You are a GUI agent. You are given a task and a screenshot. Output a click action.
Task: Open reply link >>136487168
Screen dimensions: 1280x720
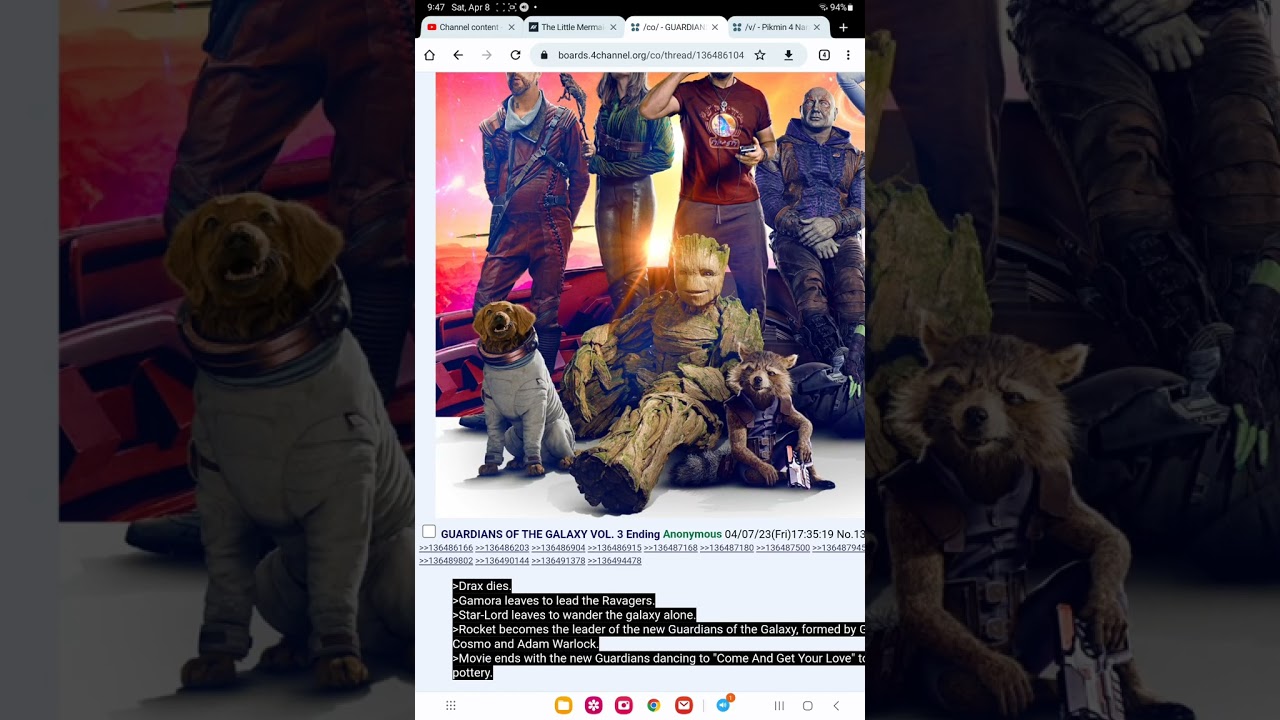670,548
